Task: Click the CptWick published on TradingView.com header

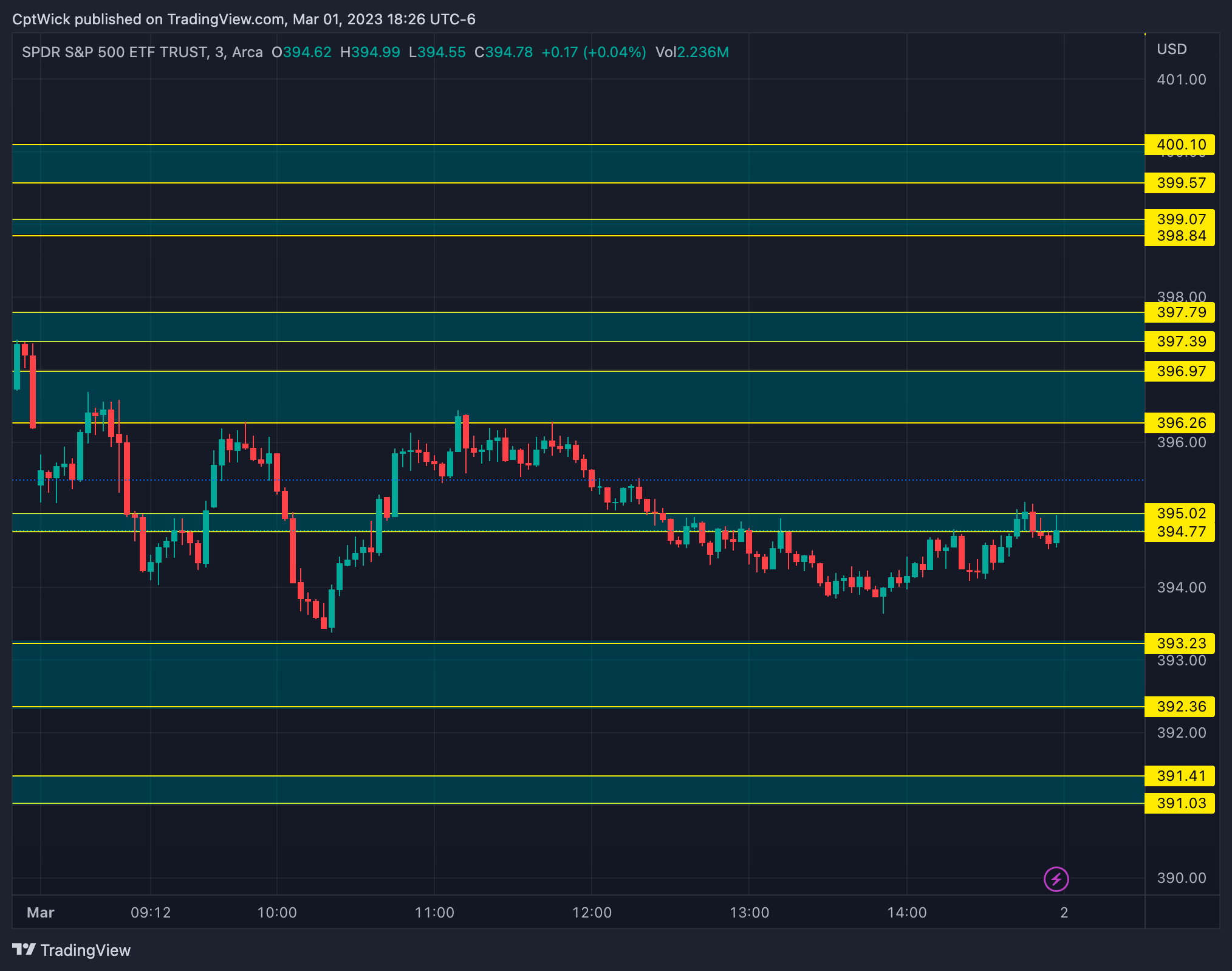Action: 244,19
